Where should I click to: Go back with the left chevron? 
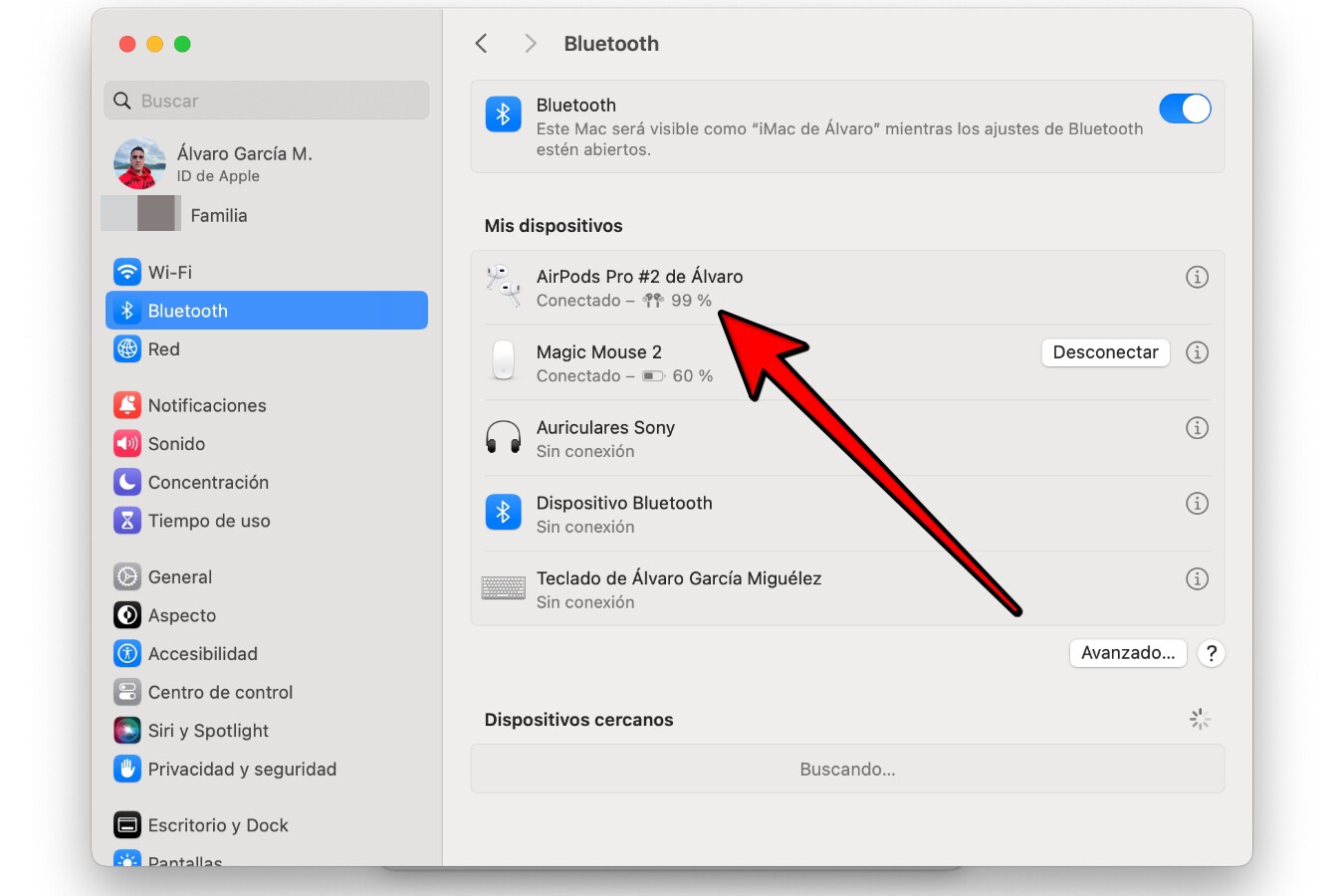[482, 44]
